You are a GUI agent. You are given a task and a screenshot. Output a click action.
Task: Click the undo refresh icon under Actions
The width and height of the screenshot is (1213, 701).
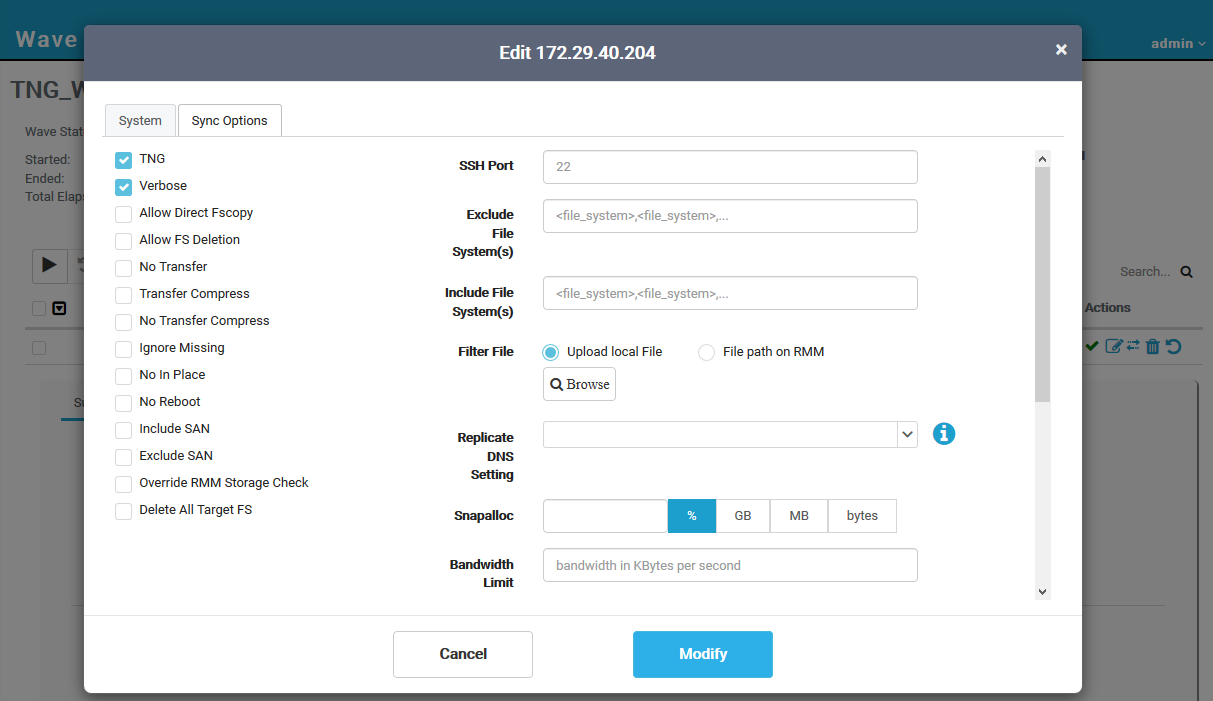click(1174, 346)
